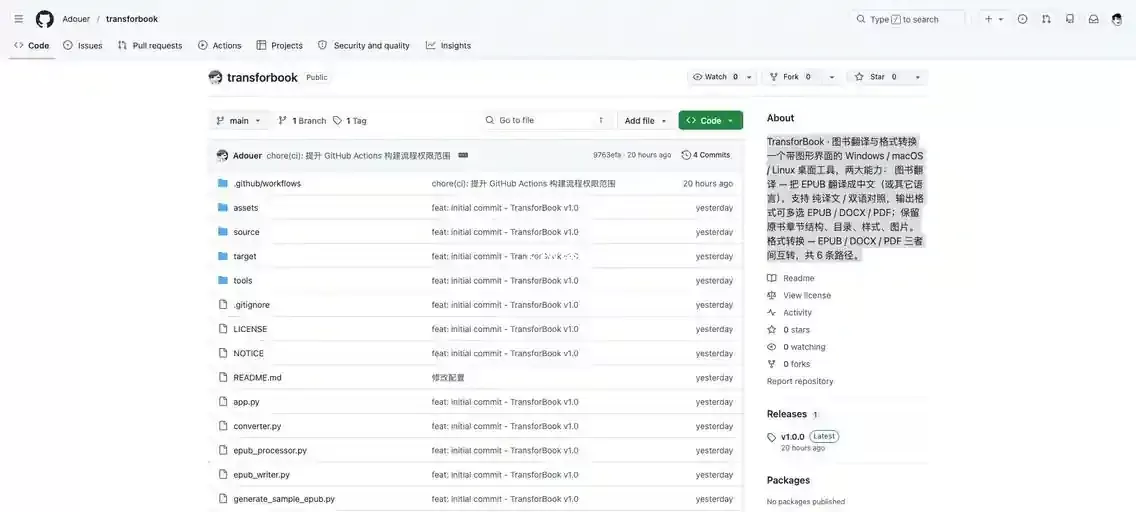Image resolution: width=1136 pixels, height=512 pixels.
Task: Open the LICENSE file
Action: coord(250,330)
